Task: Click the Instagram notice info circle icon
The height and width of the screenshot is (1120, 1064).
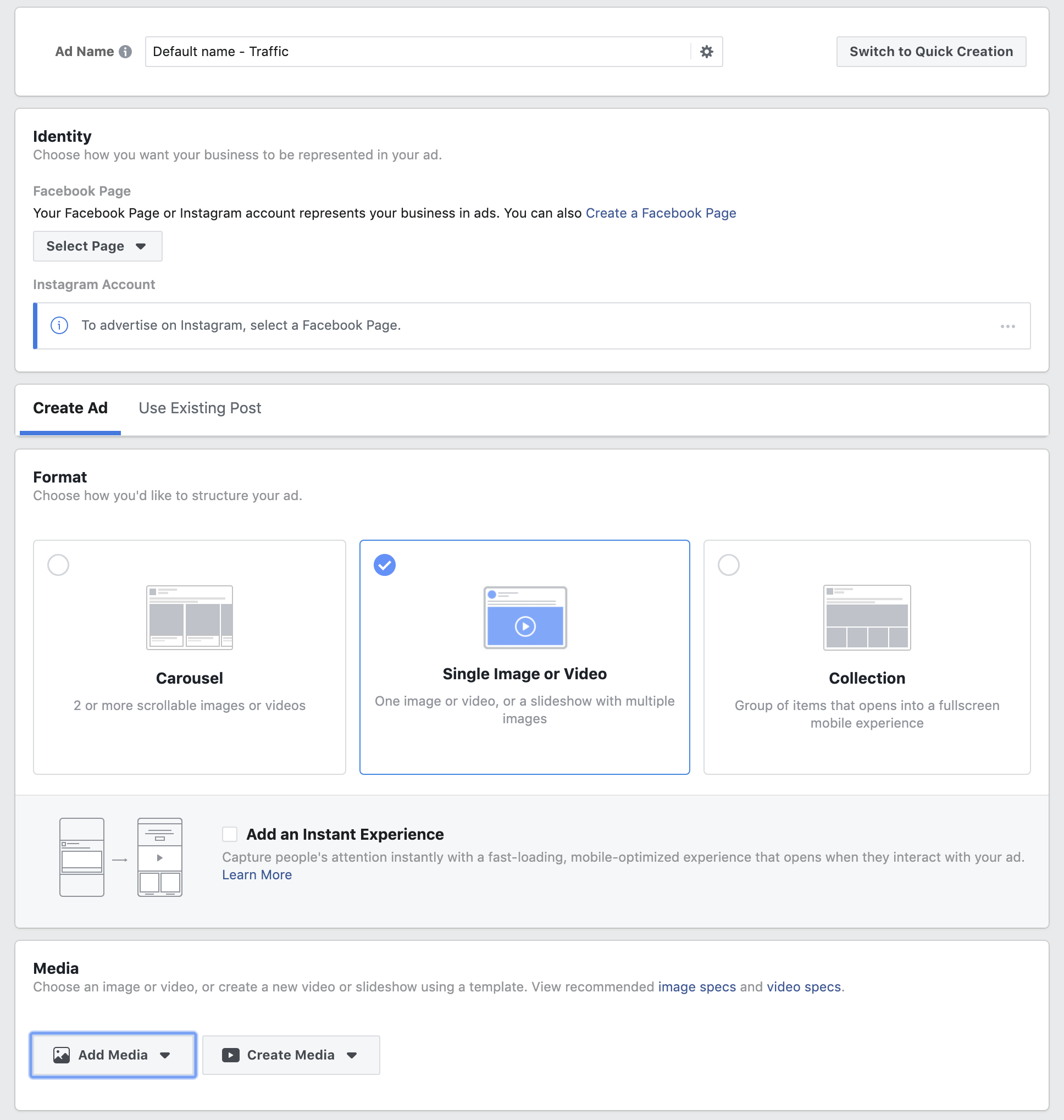Action: 59,325
